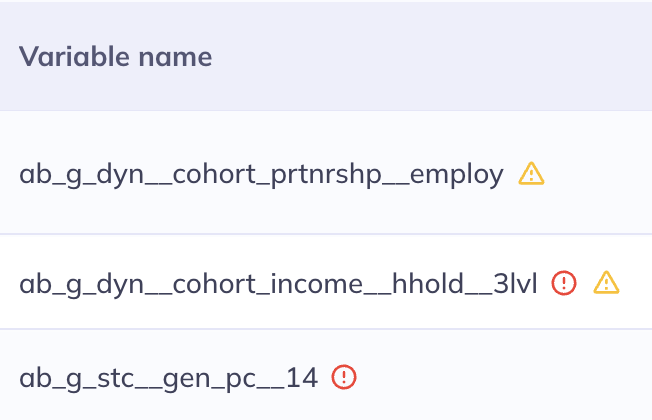652x420 pixels.
Task: Show error details for the hhold__3lvl variable
Action: (564, 283)
